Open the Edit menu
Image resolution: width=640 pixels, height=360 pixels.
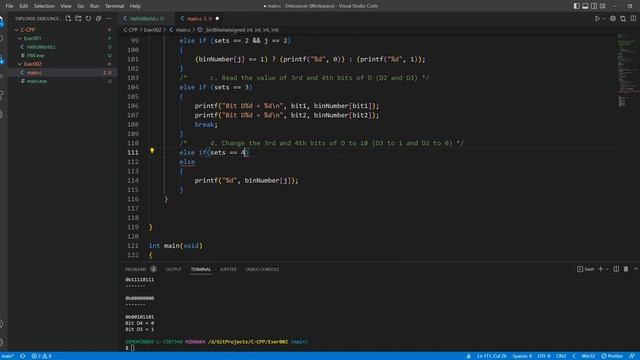(24, 6)
